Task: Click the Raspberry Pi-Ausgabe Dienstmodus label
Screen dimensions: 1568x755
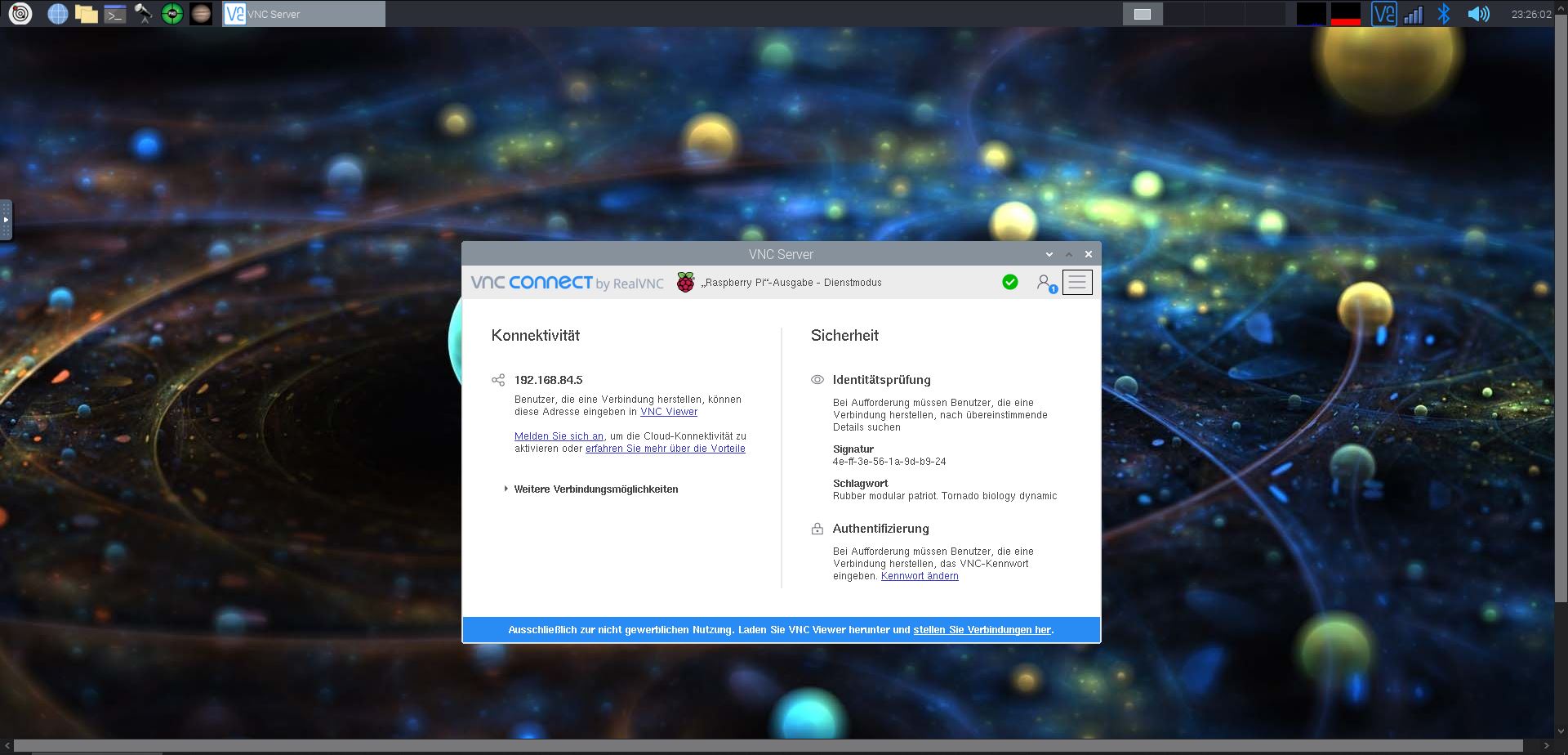Action: [x=791, y=283]
